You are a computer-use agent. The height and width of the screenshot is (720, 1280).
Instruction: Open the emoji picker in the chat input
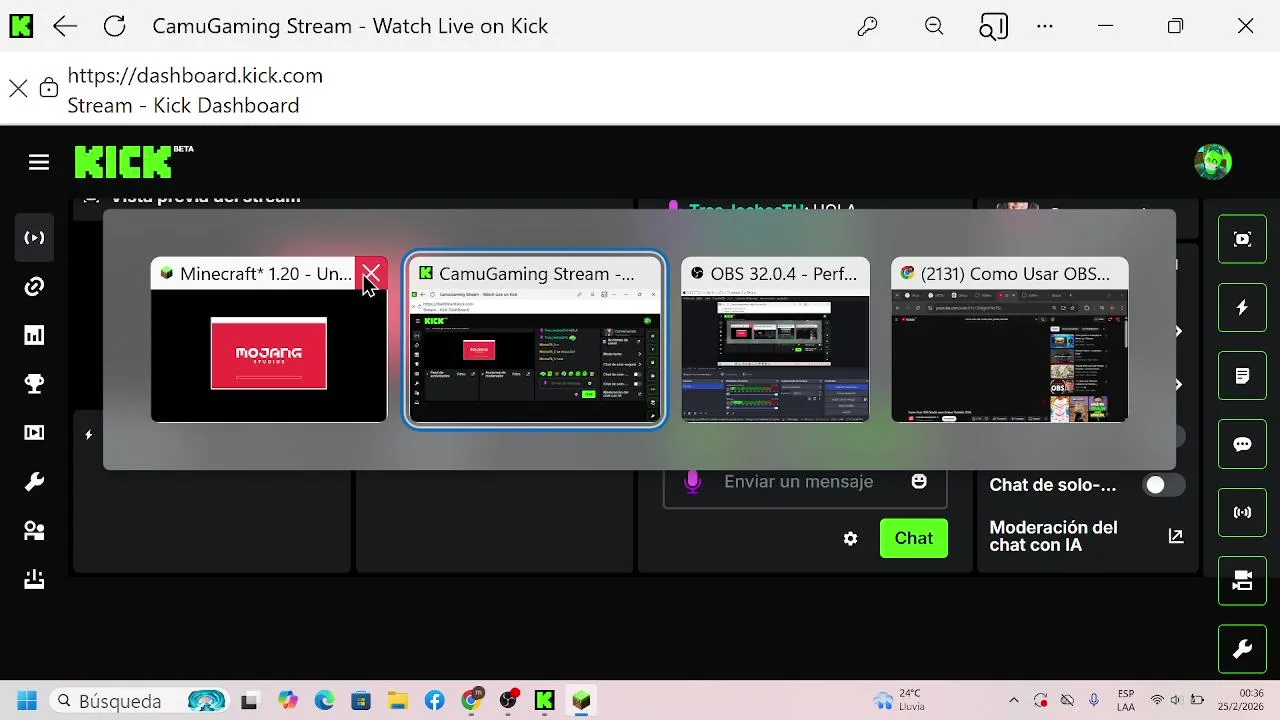tap(919, 482)
